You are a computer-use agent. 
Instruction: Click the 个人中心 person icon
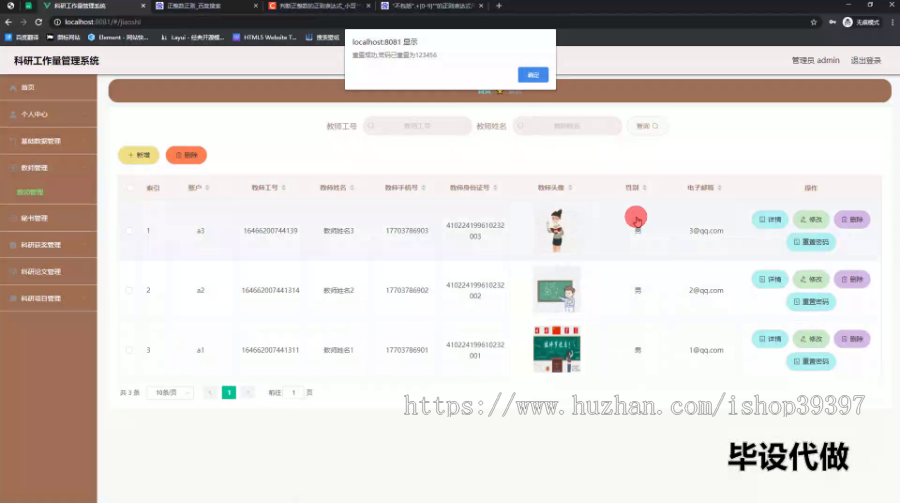13,114
